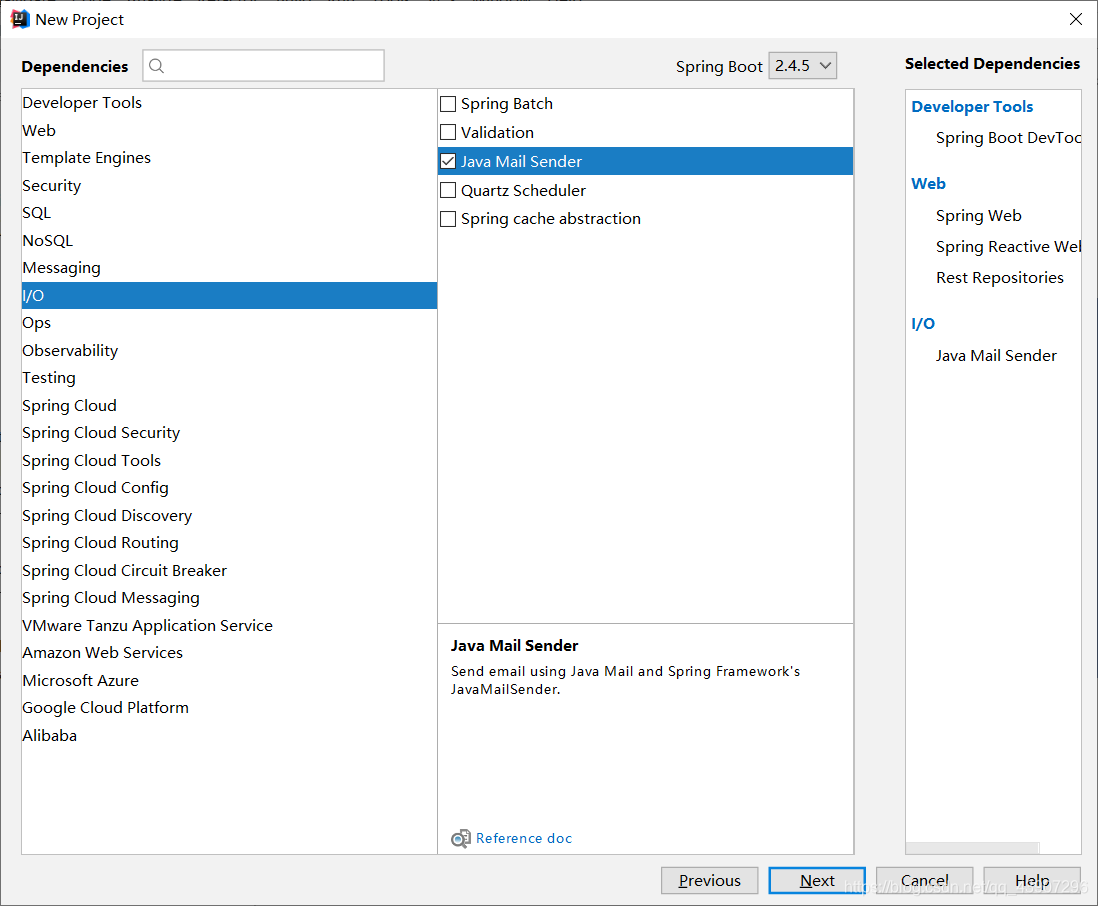This screenshot has height=906, width=1098.
Task: Choose Template Engines in the category list
Action: pos(229,158)
